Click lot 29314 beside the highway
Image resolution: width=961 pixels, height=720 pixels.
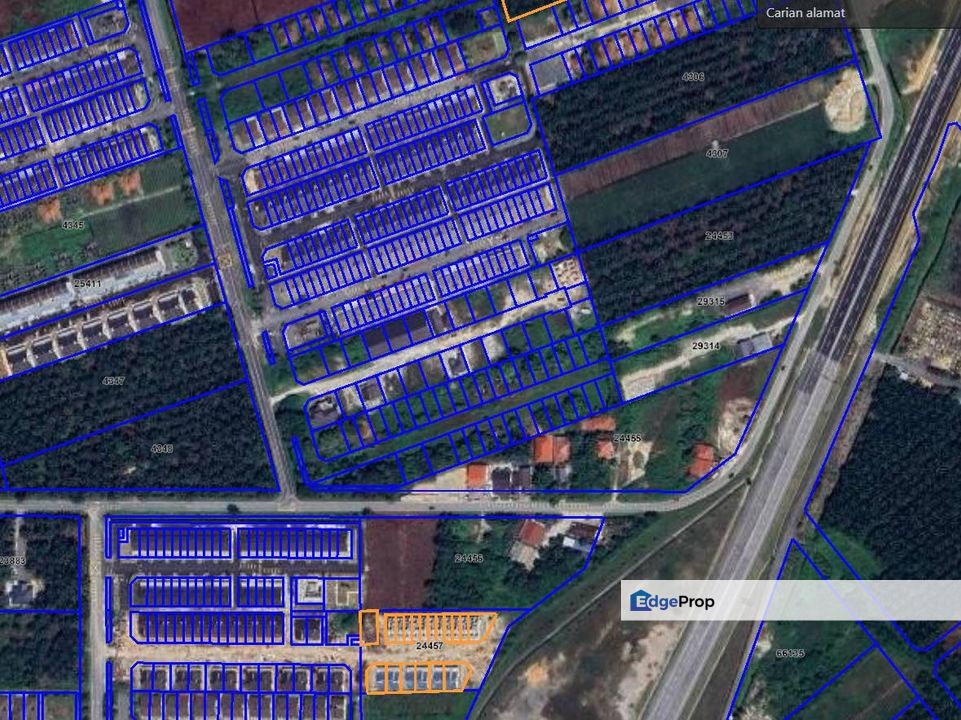tap(706, 345)
